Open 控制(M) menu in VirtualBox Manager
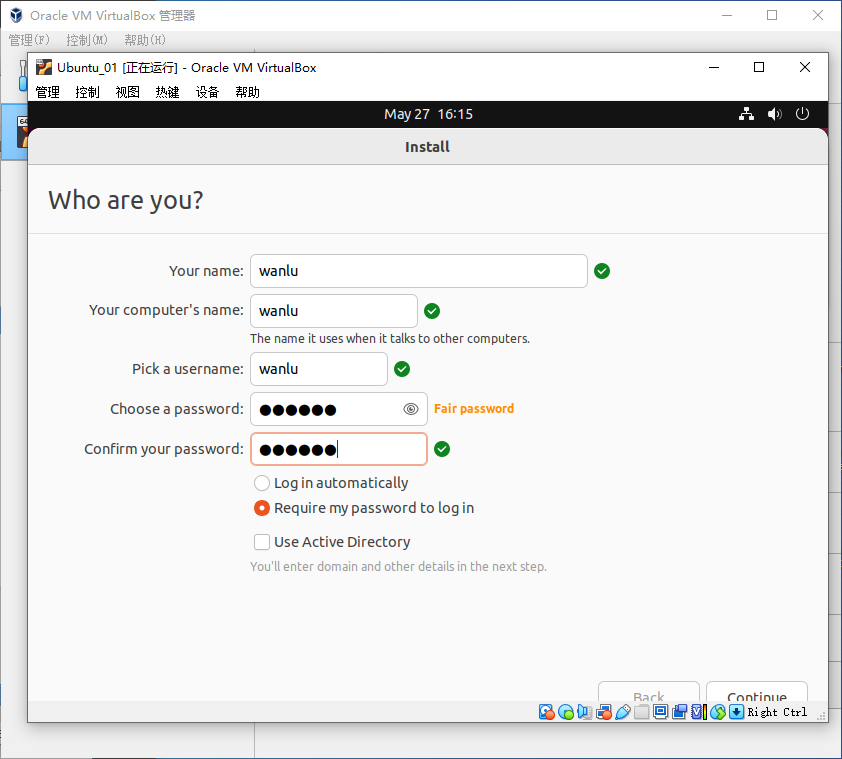842x759 pixels. click(87, 40)
